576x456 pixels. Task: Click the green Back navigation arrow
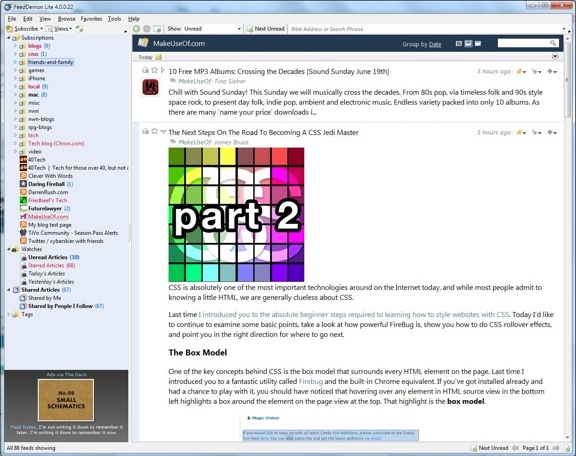point(136,29)
